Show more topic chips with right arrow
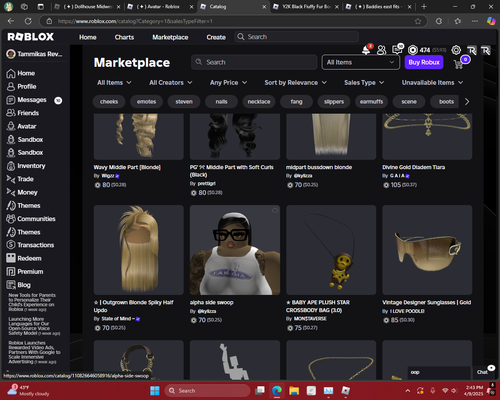This screenshot has height=400, width=500. tap(467, 102)
